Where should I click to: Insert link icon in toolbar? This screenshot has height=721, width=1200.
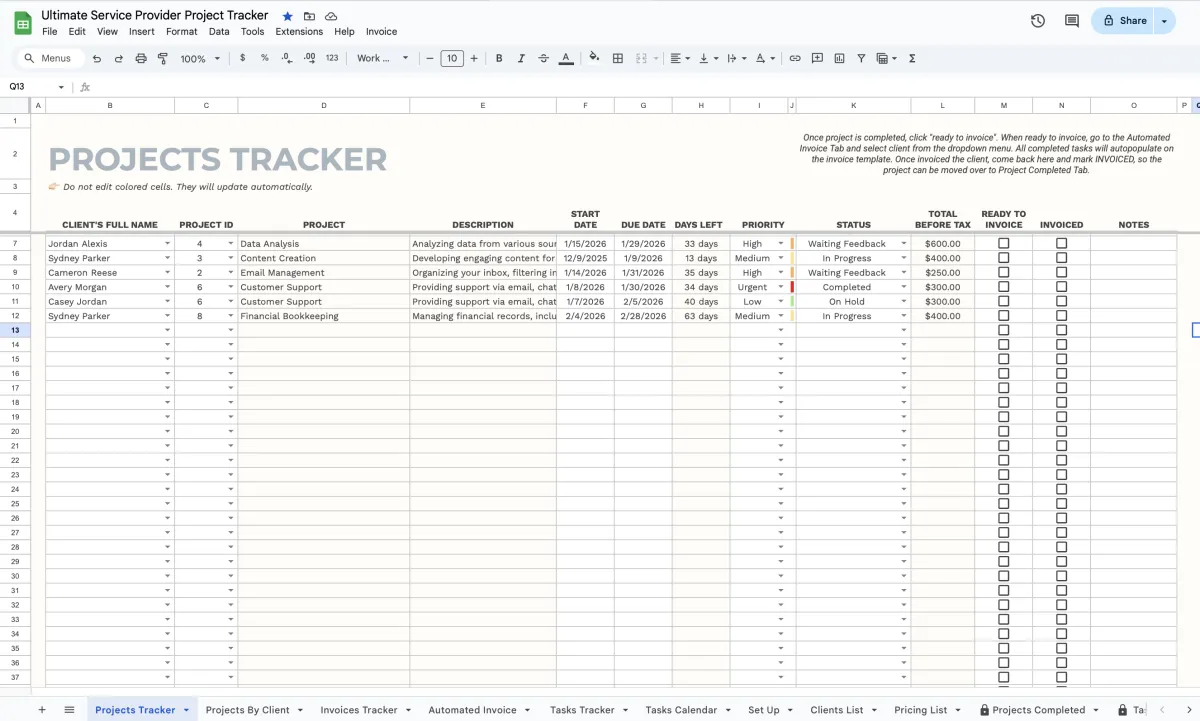click(795, 58)
